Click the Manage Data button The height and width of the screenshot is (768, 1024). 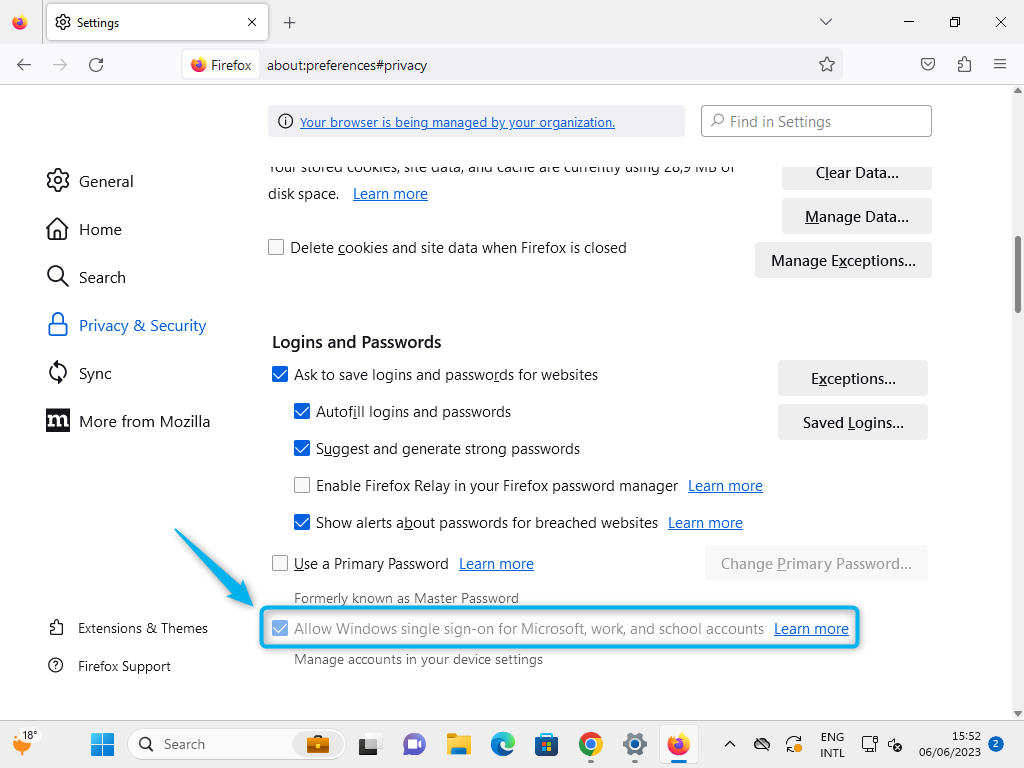856,216
